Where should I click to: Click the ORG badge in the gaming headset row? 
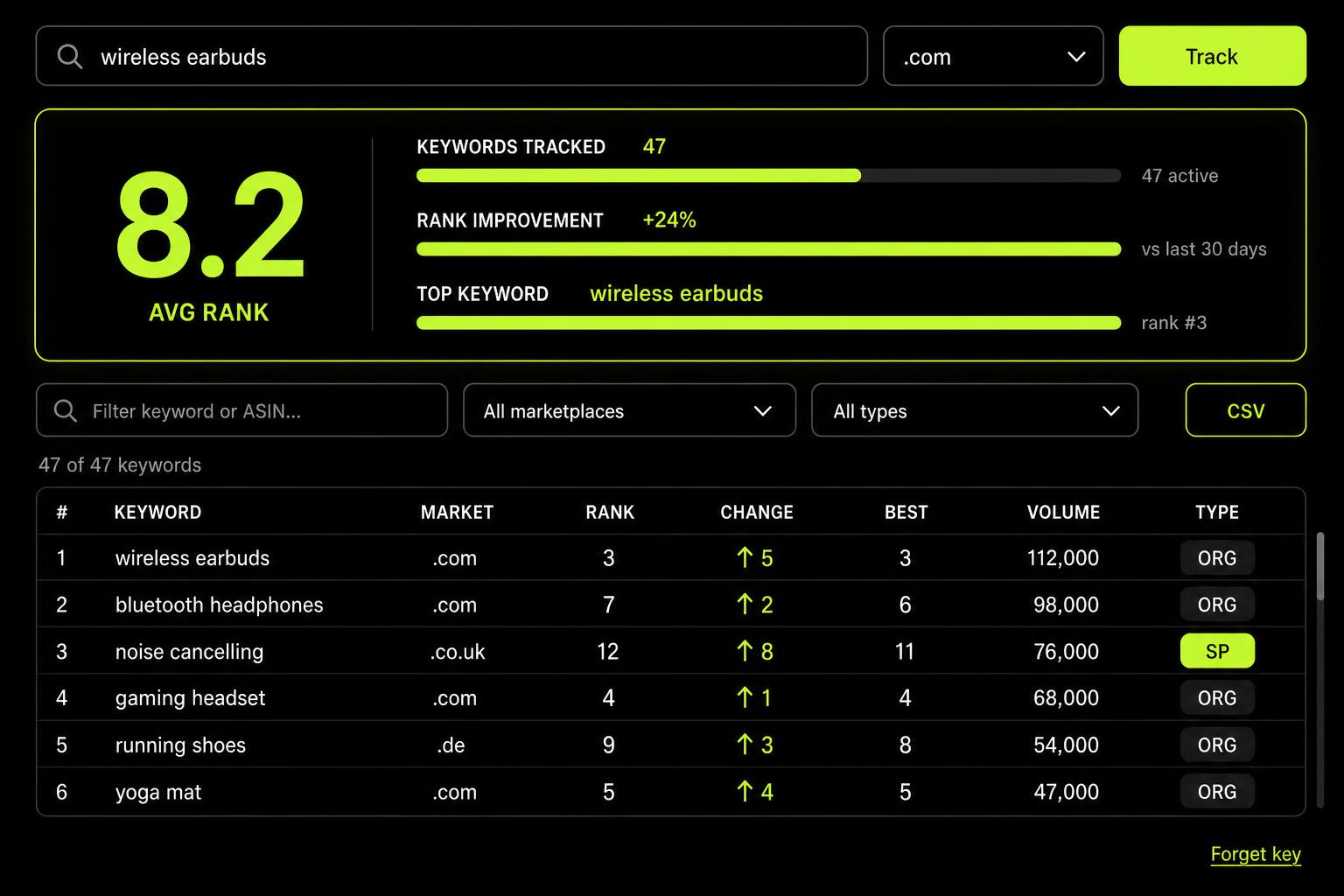pos(1217,697)
